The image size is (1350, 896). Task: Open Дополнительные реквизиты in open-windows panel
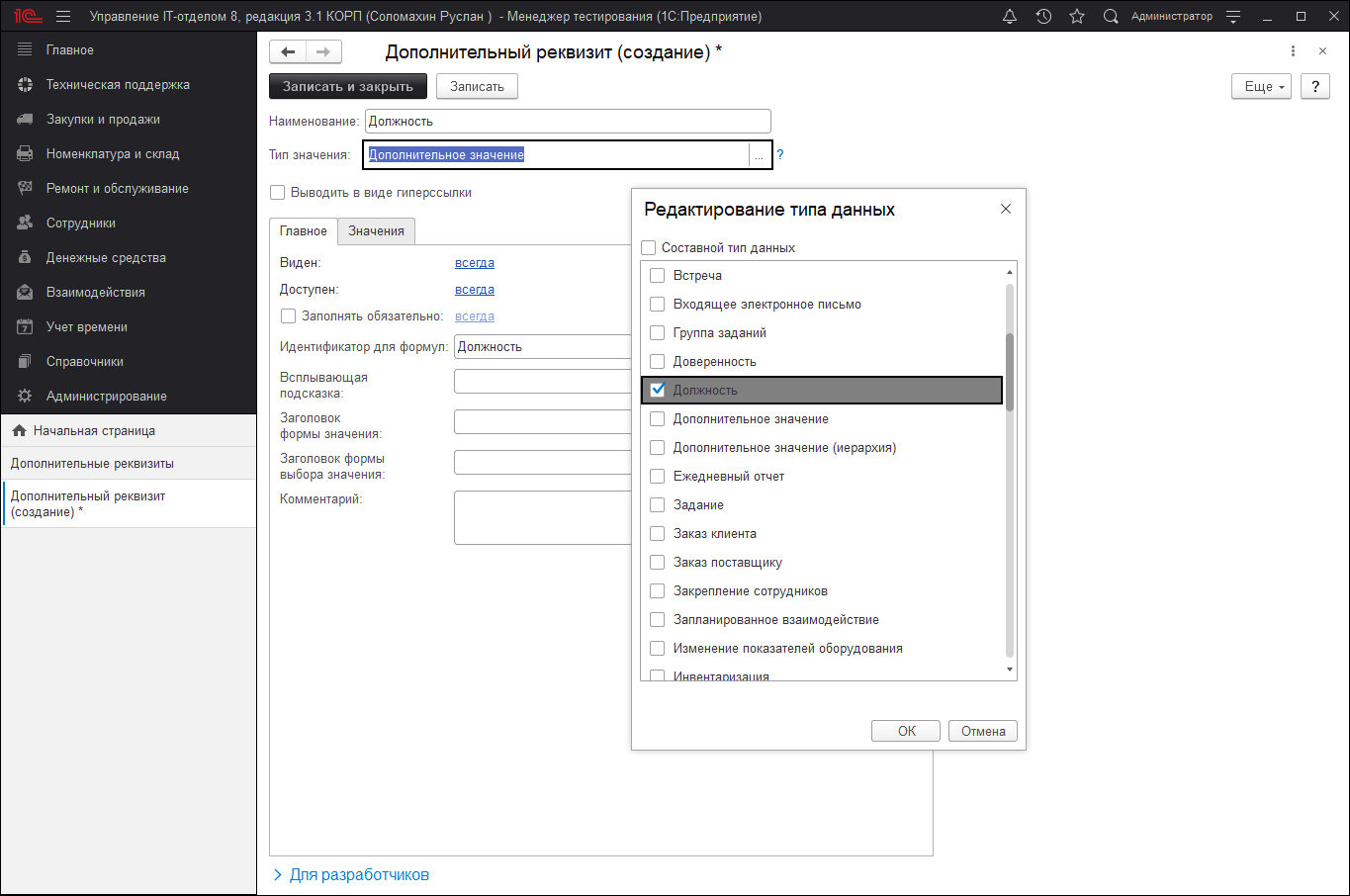92,464
